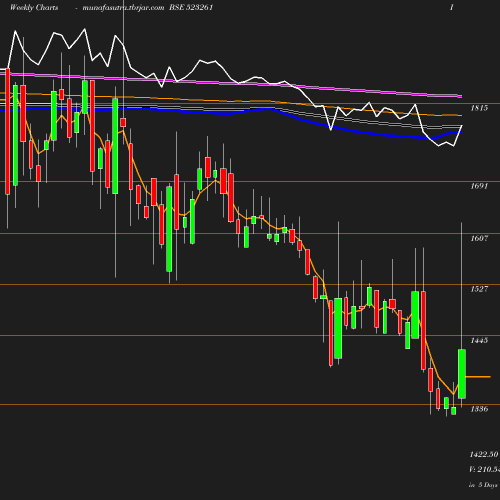Viewport: 500px width, 500px height.
Task: Click the 'BSE 523261' symbol label
Action: pos(191,8)
